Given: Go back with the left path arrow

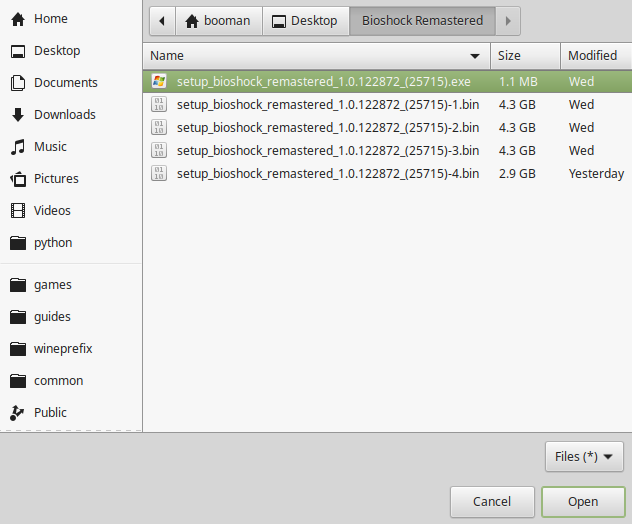Looking at the screenshot, I should point(162,21).
